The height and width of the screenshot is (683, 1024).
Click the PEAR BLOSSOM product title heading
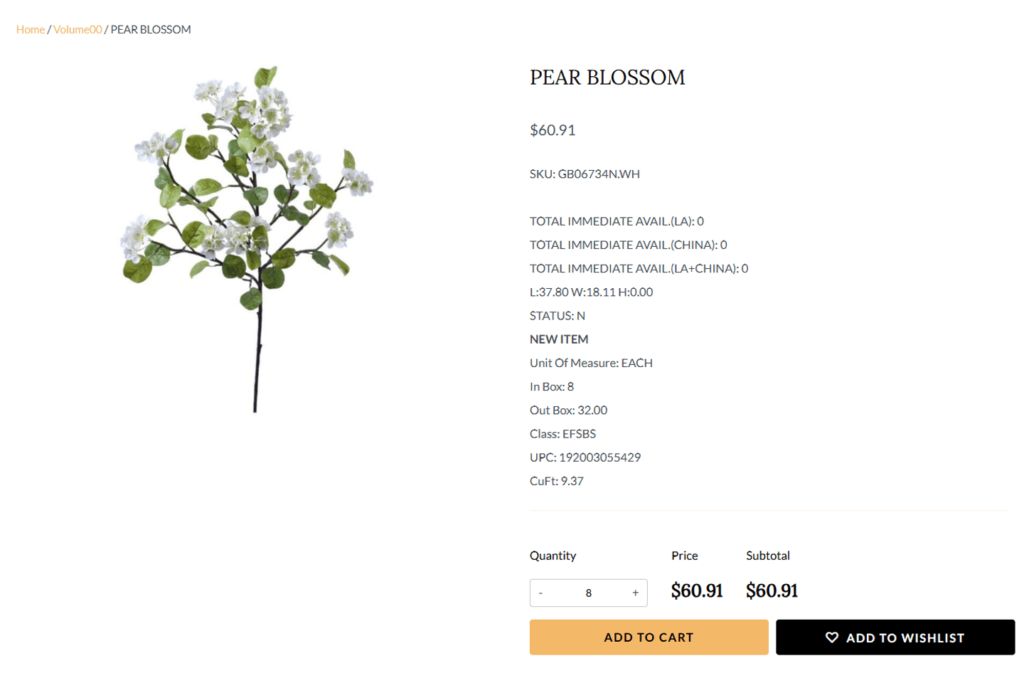coord(607,78)
